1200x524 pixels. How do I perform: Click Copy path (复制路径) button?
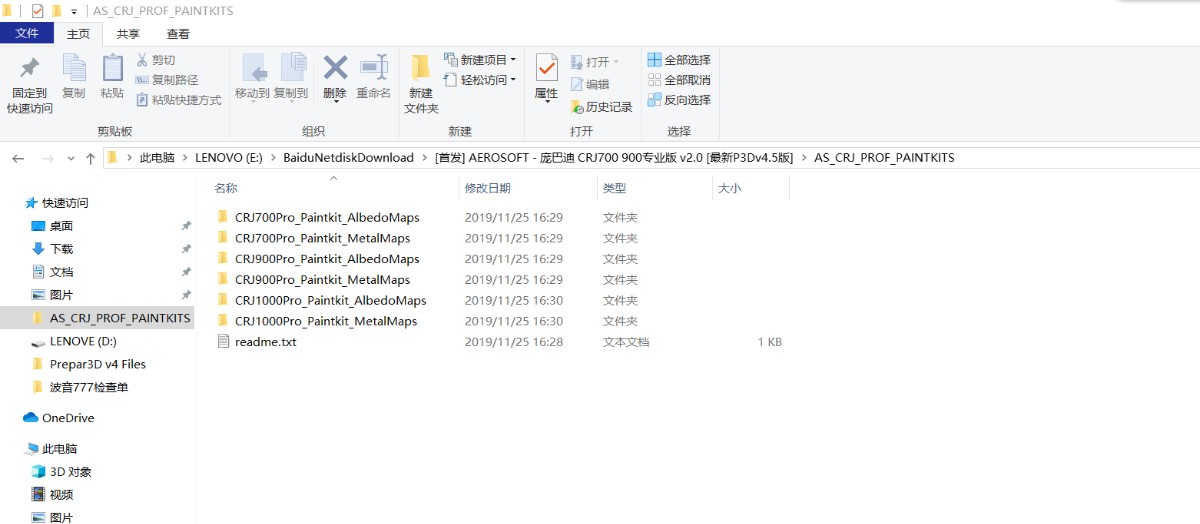[167, 80]
